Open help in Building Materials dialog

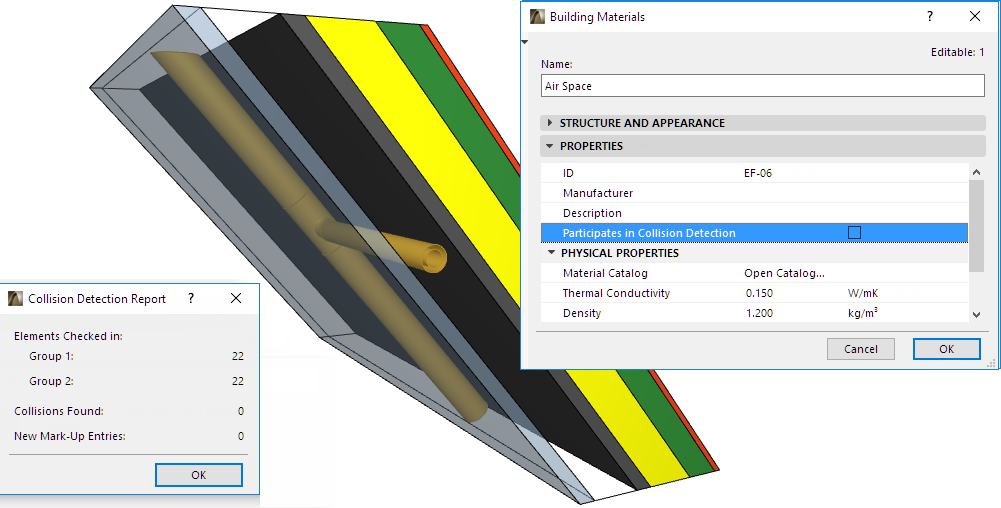(930, 17)
